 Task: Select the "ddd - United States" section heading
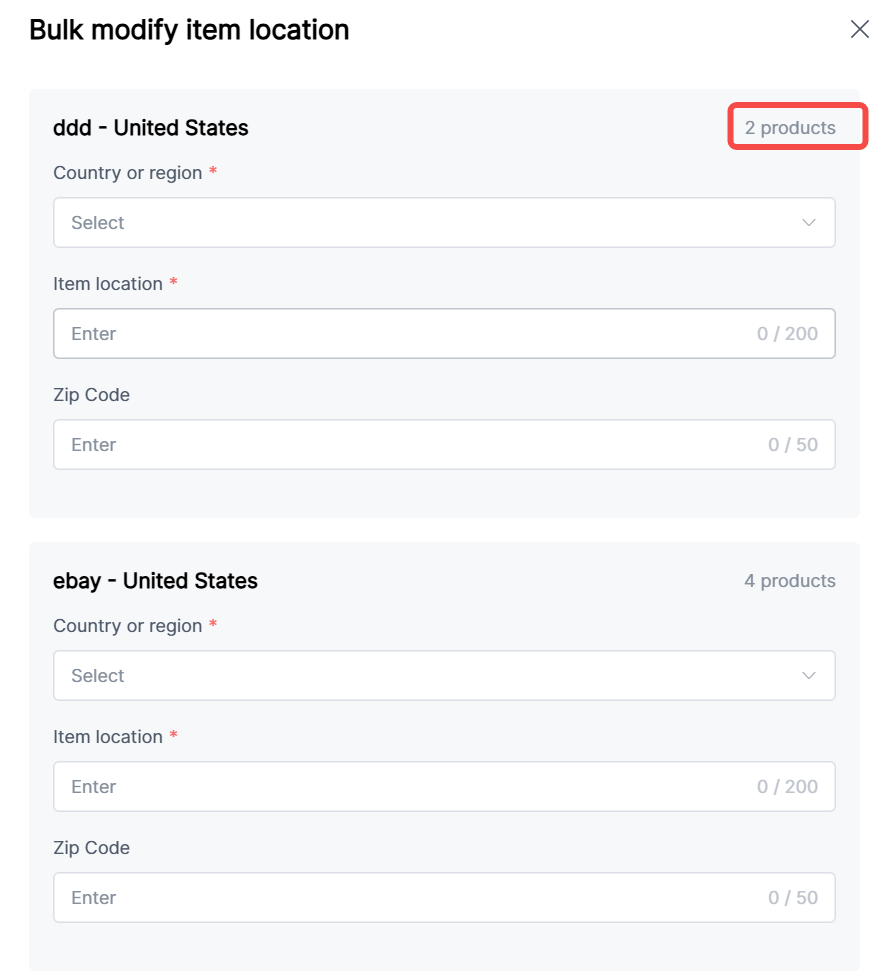tap(151, 128)
